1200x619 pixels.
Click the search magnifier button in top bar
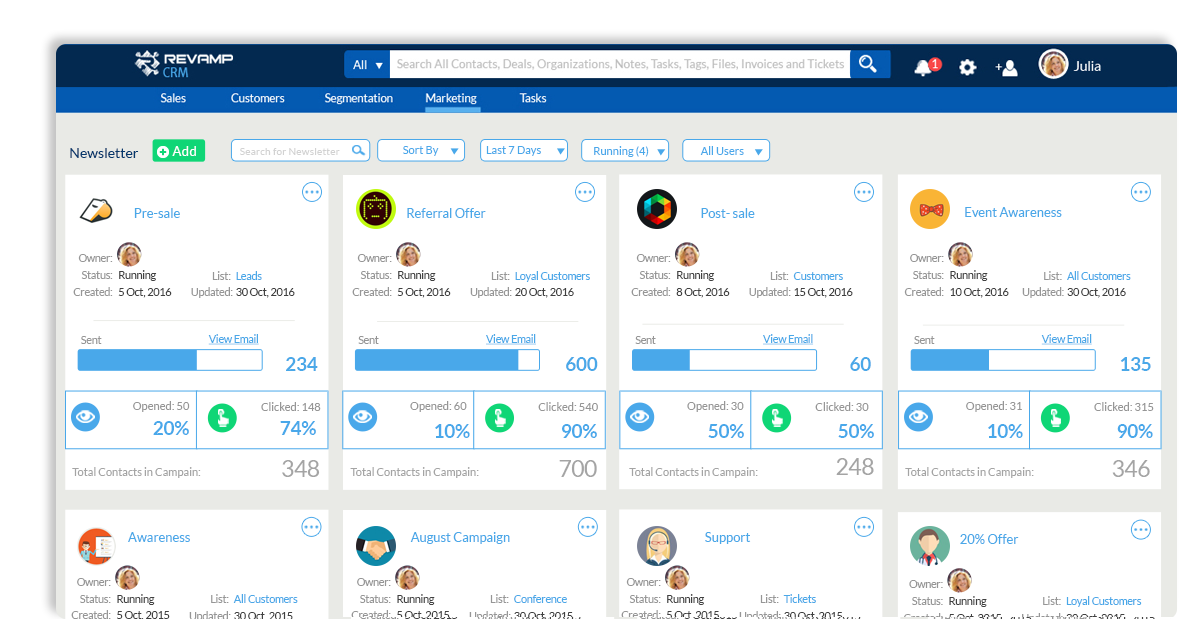coord(869,64)
